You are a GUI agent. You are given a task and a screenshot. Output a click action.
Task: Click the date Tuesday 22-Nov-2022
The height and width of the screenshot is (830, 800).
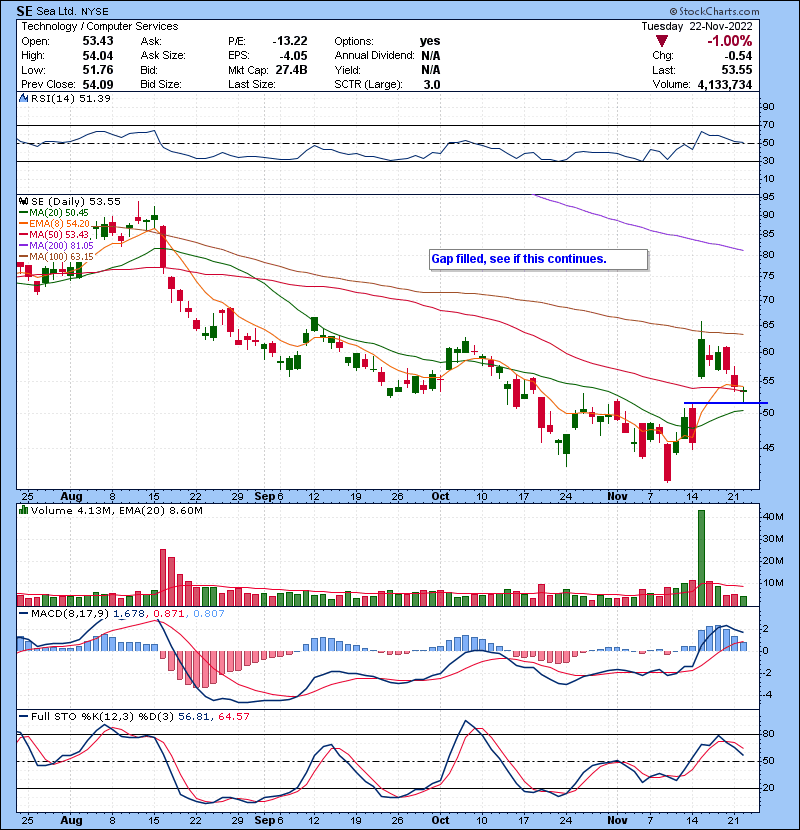coord(697,26)
